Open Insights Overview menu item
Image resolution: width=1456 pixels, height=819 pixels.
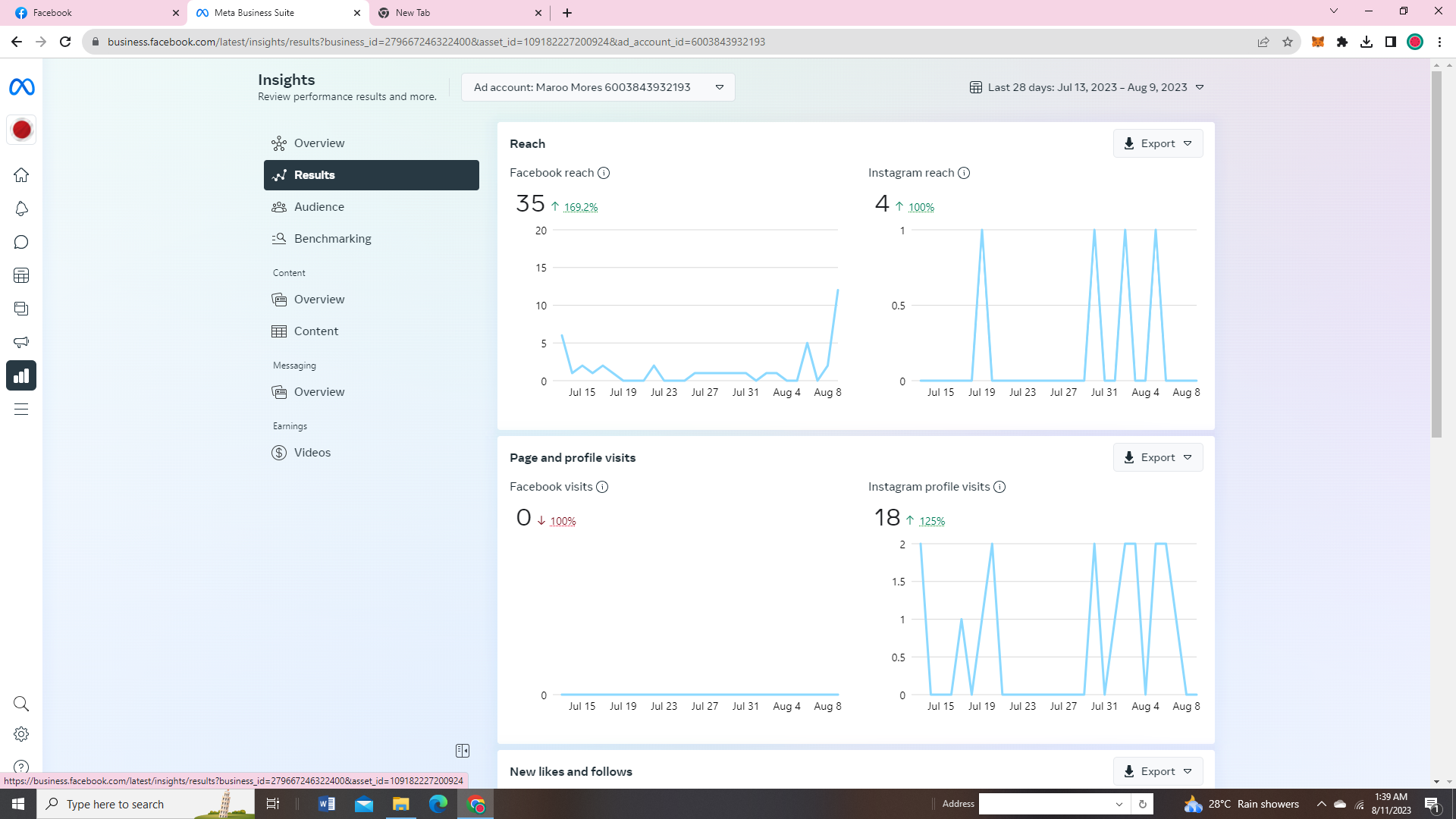(372, 143)
